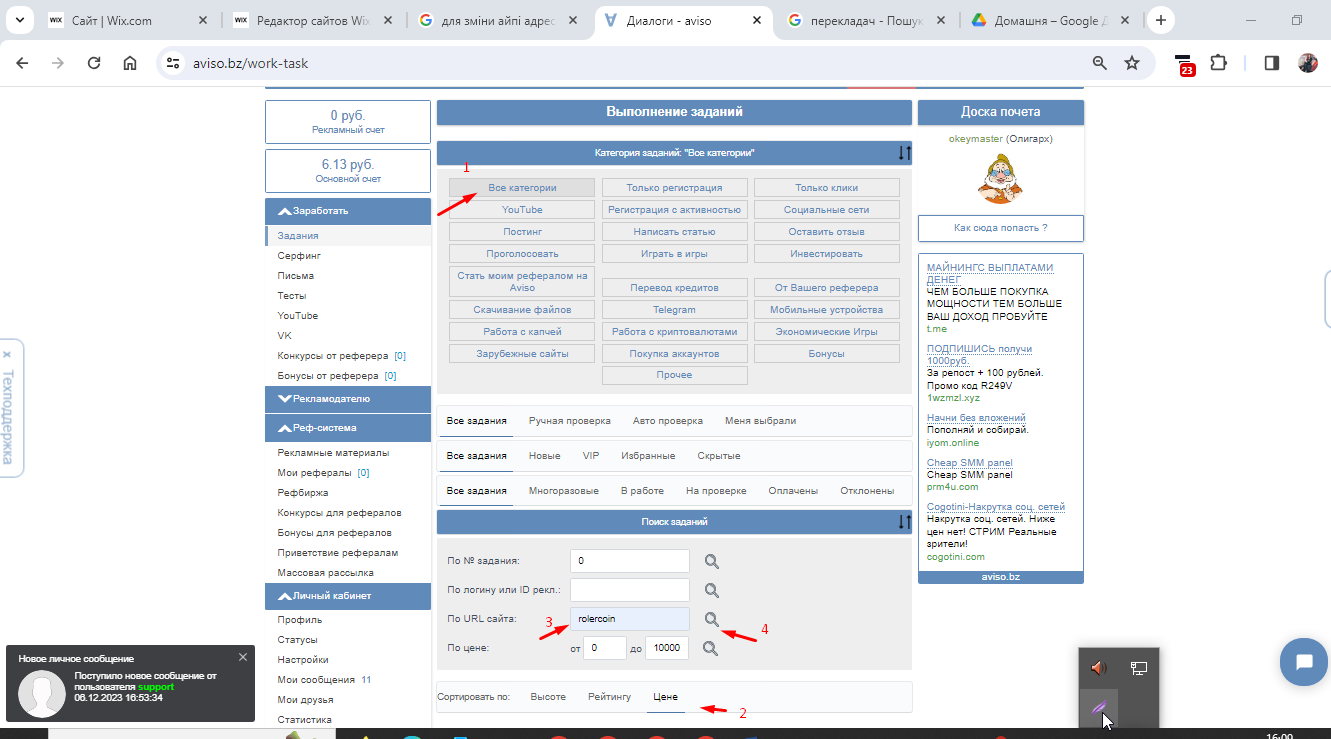Select the Социальные сети category button
The image size is (1331, 739).
[x=826, y=210]
